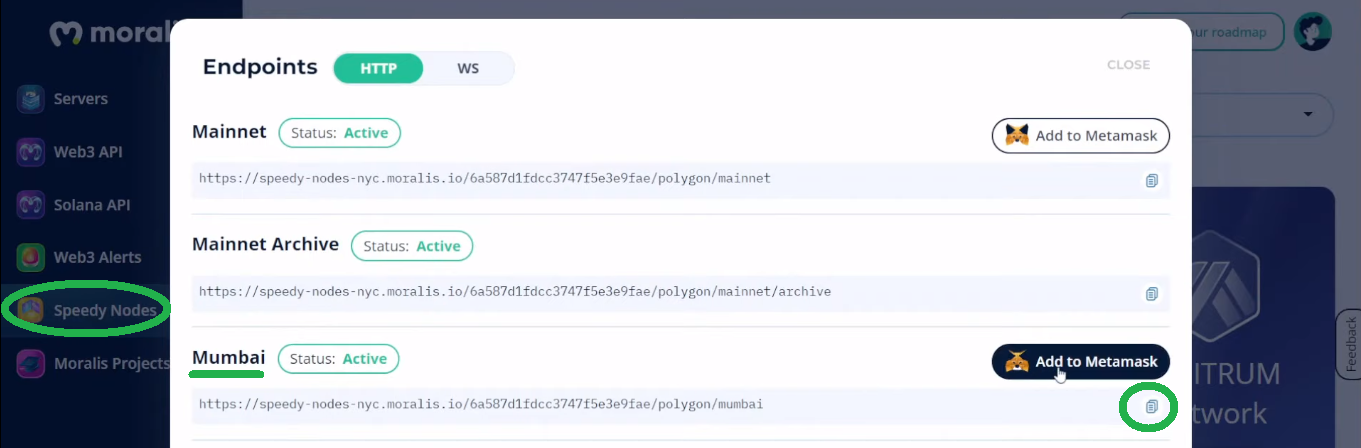Image resolution: width=1361 pixels, height=448 pixels.
Task: Click the Endpoints heading
Action: [x=260, y=68]
